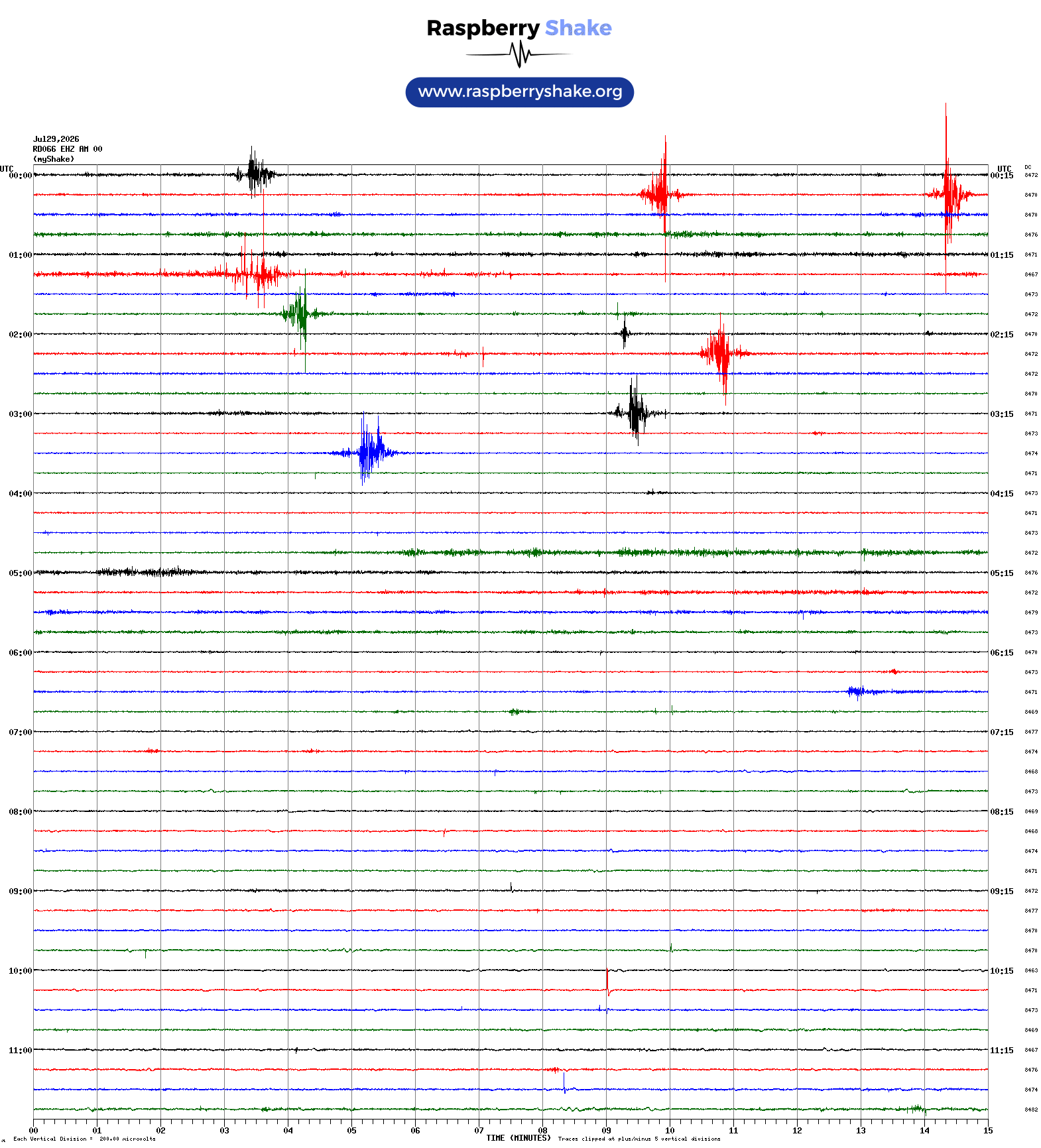Click minute 06 on the bottom time axis
Image resolution: width=1041 pixels, height=1148 pixels.
(x=415, y=1131)
